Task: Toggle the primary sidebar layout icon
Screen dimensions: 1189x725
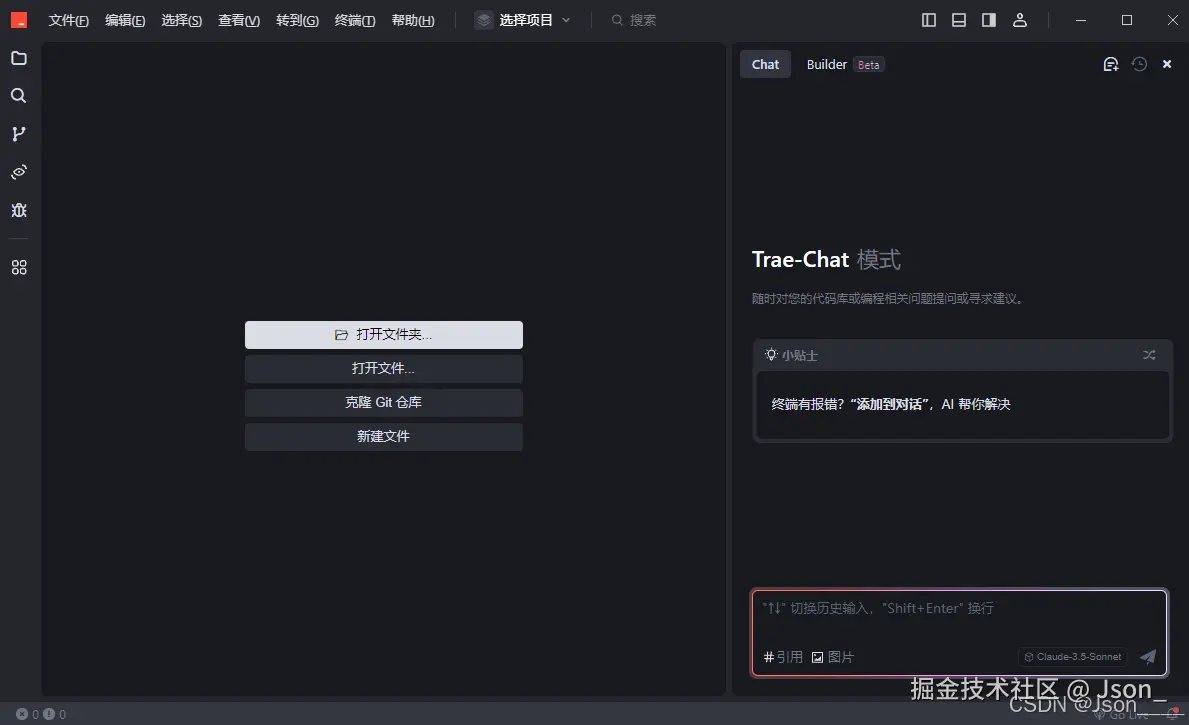Action: point(929,20)
